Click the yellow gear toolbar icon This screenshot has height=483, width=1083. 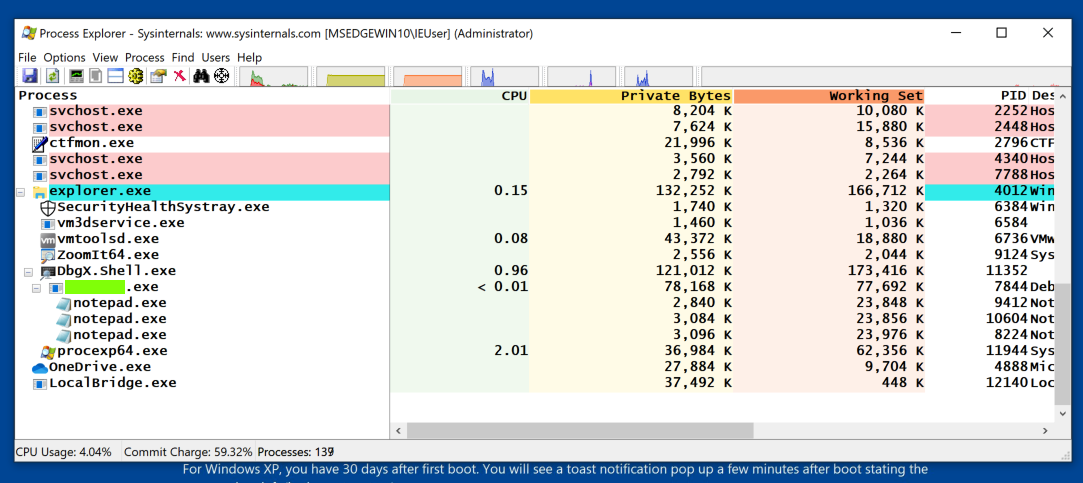[x=136, y=76]
